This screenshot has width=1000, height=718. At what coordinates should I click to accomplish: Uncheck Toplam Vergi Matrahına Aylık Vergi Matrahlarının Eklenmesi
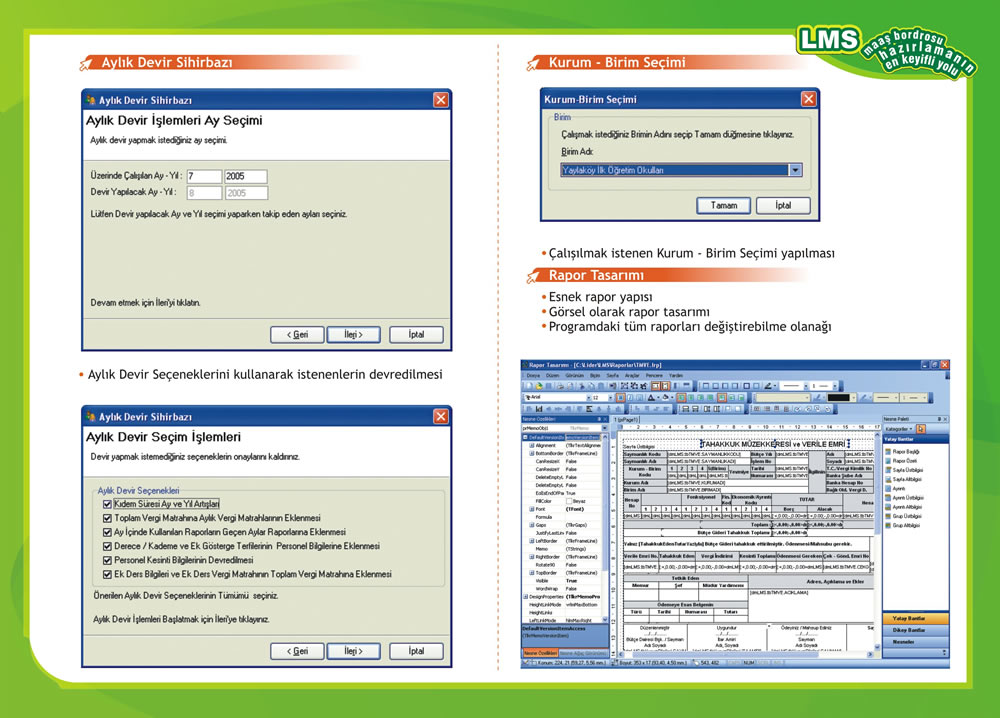click(x=107, y=518)
